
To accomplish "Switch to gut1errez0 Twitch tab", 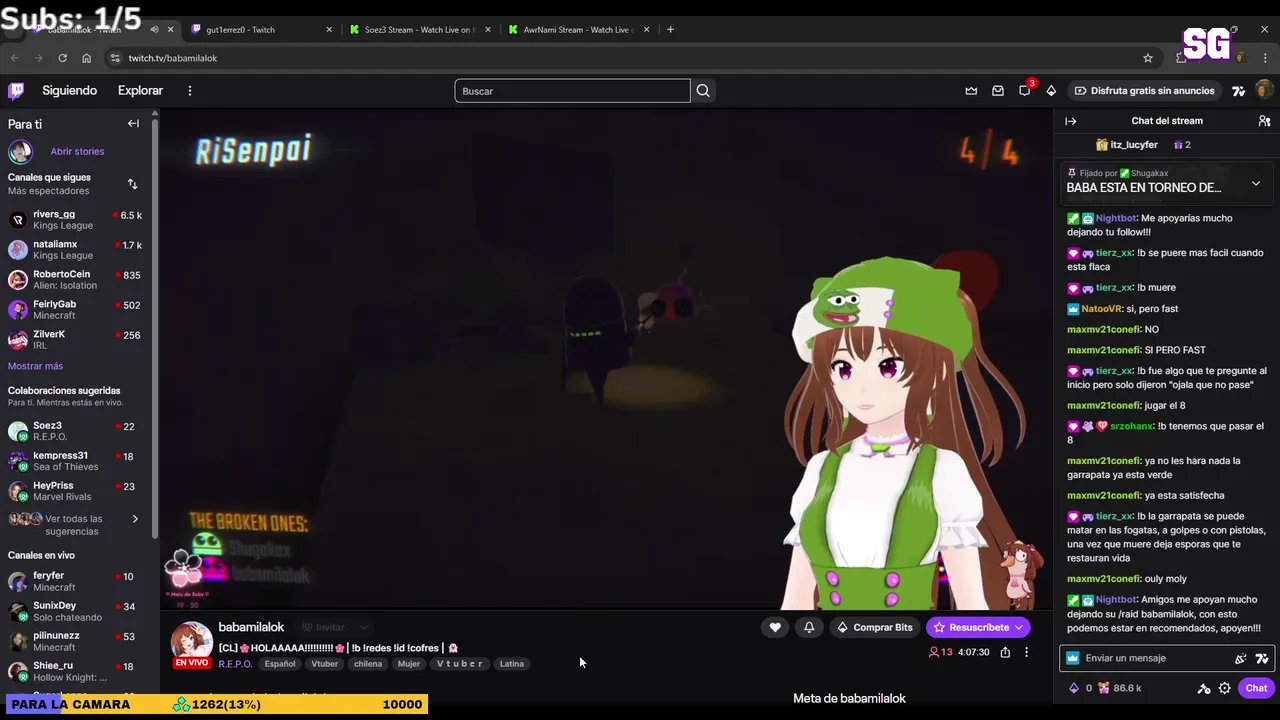I will (x=260, y=30).
